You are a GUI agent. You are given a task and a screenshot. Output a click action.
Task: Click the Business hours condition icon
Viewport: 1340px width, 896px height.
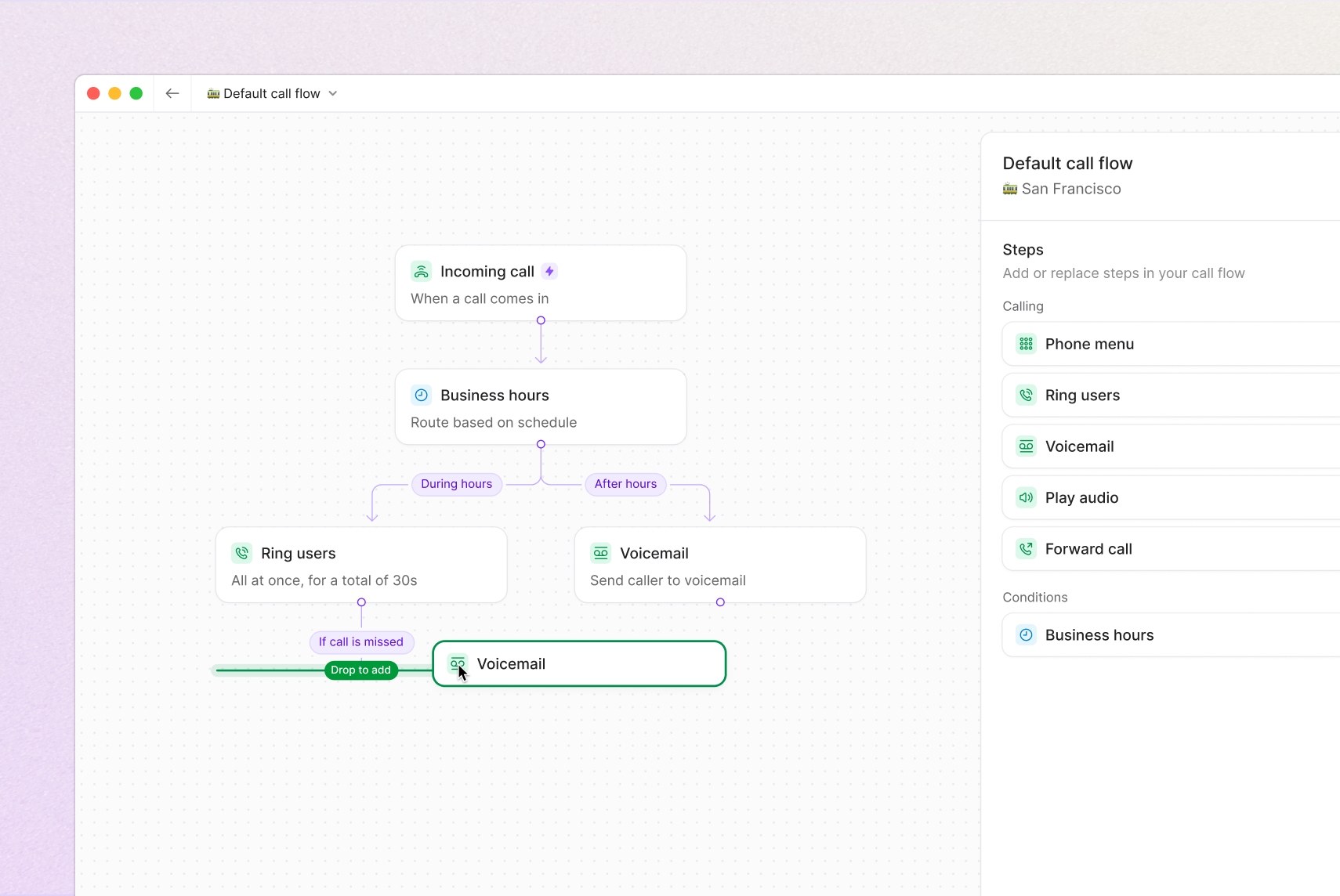pyautogui.click(x=1027, y=635)
